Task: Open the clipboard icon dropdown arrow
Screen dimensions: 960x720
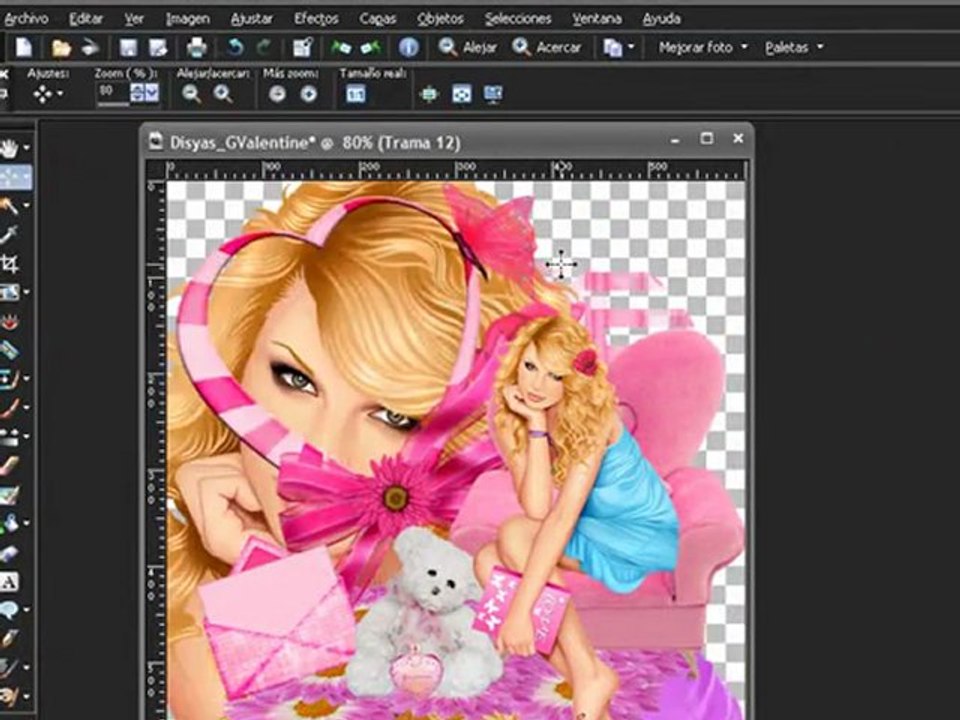Action: click(631, 47)
